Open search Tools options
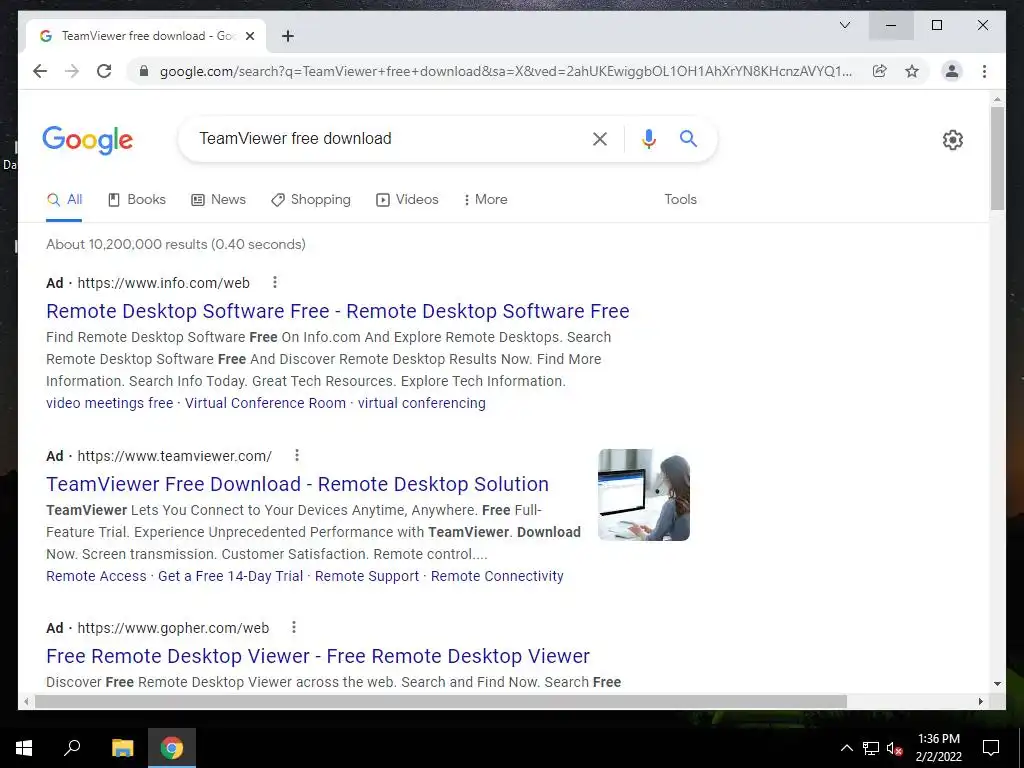This screenshot has height=768, width=1024. (x=680, y=200)
